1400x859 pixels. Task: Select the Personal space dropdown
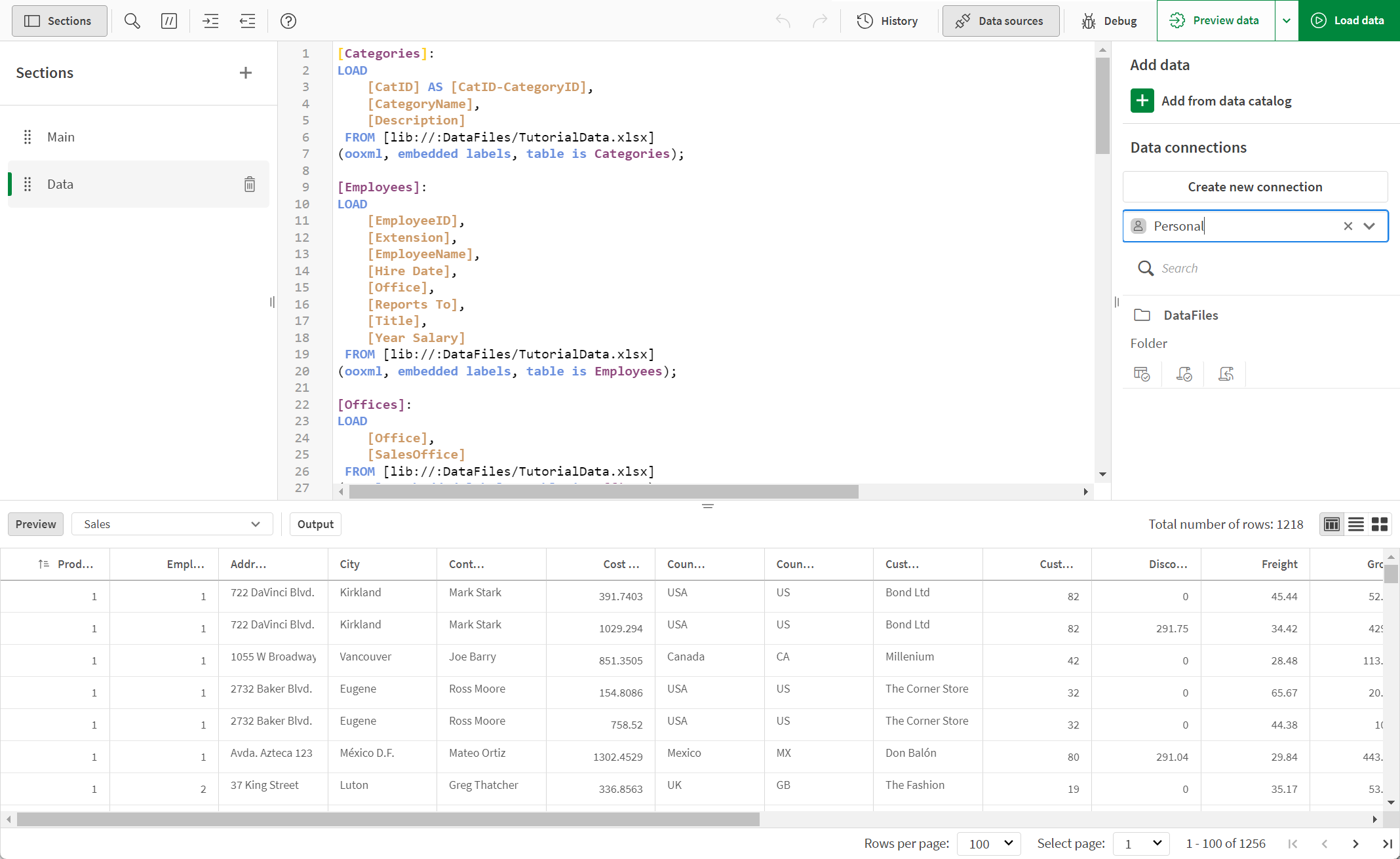[x=1371, y=226]
